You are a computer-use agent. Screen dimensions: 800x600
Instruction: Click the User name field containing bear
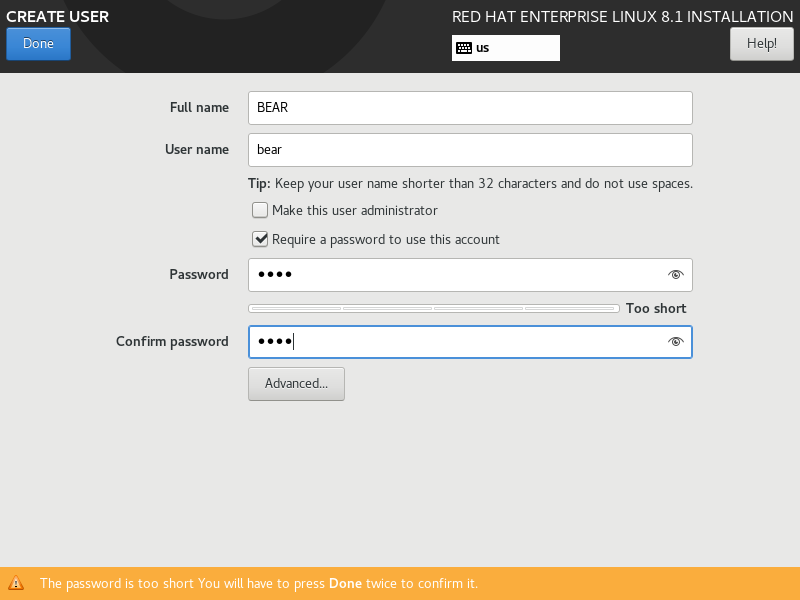470,150
